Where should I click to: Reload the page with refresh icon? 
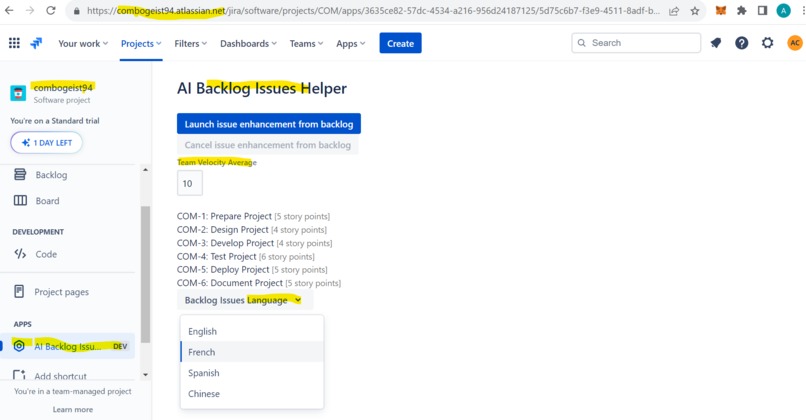[x=50, y=10]
